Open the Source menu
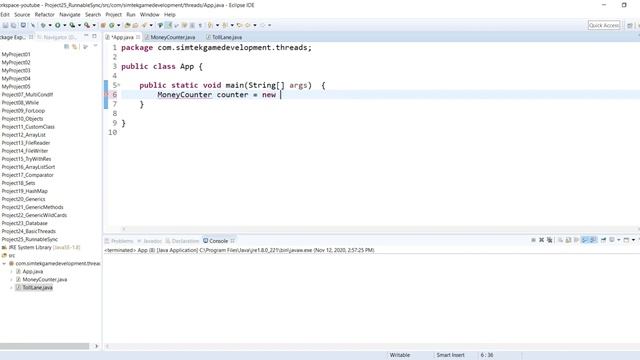 [x=22, y=15]
